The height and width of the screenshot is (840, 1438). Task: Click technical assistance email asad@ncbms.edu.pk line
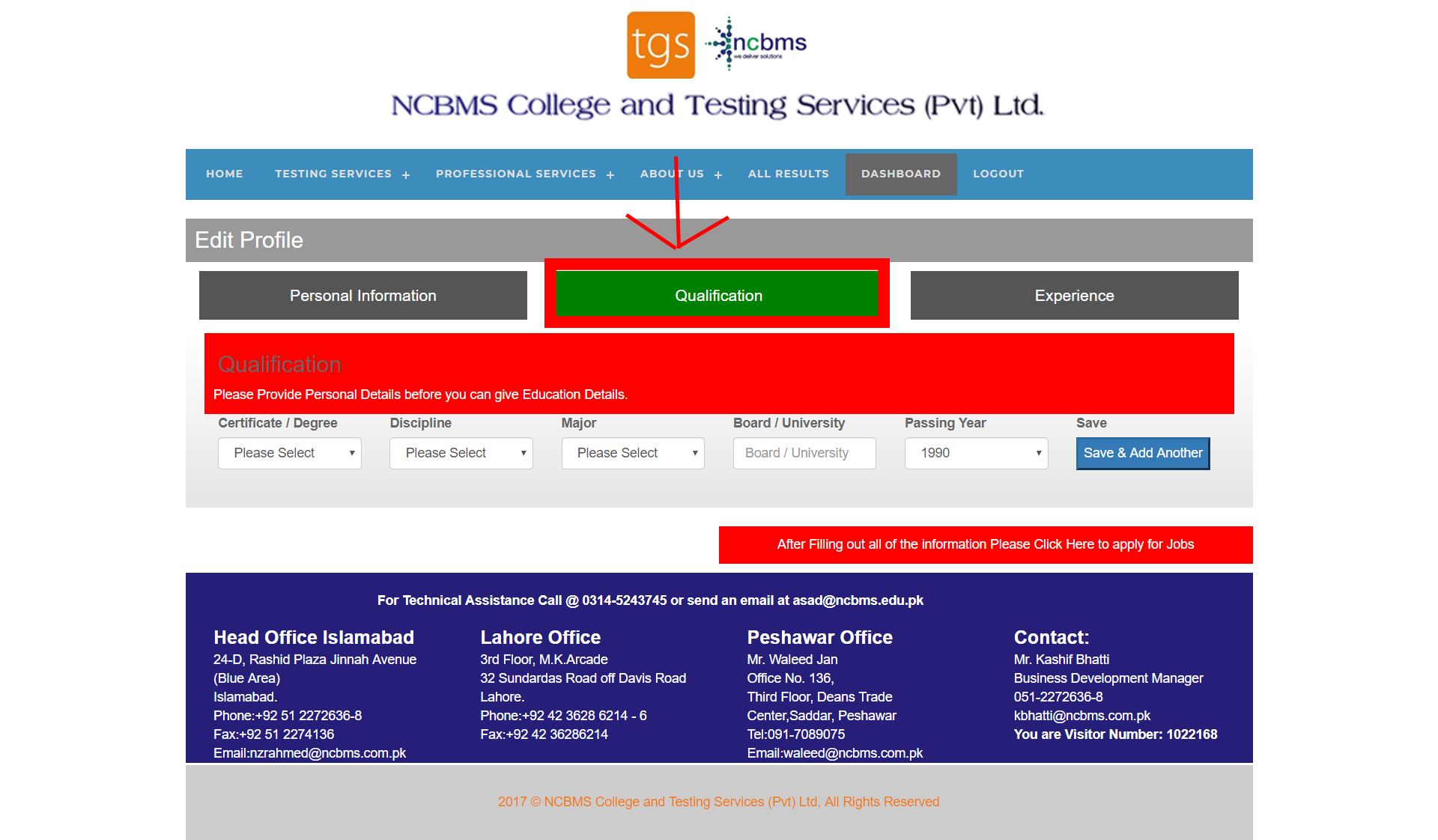[650, 600]
